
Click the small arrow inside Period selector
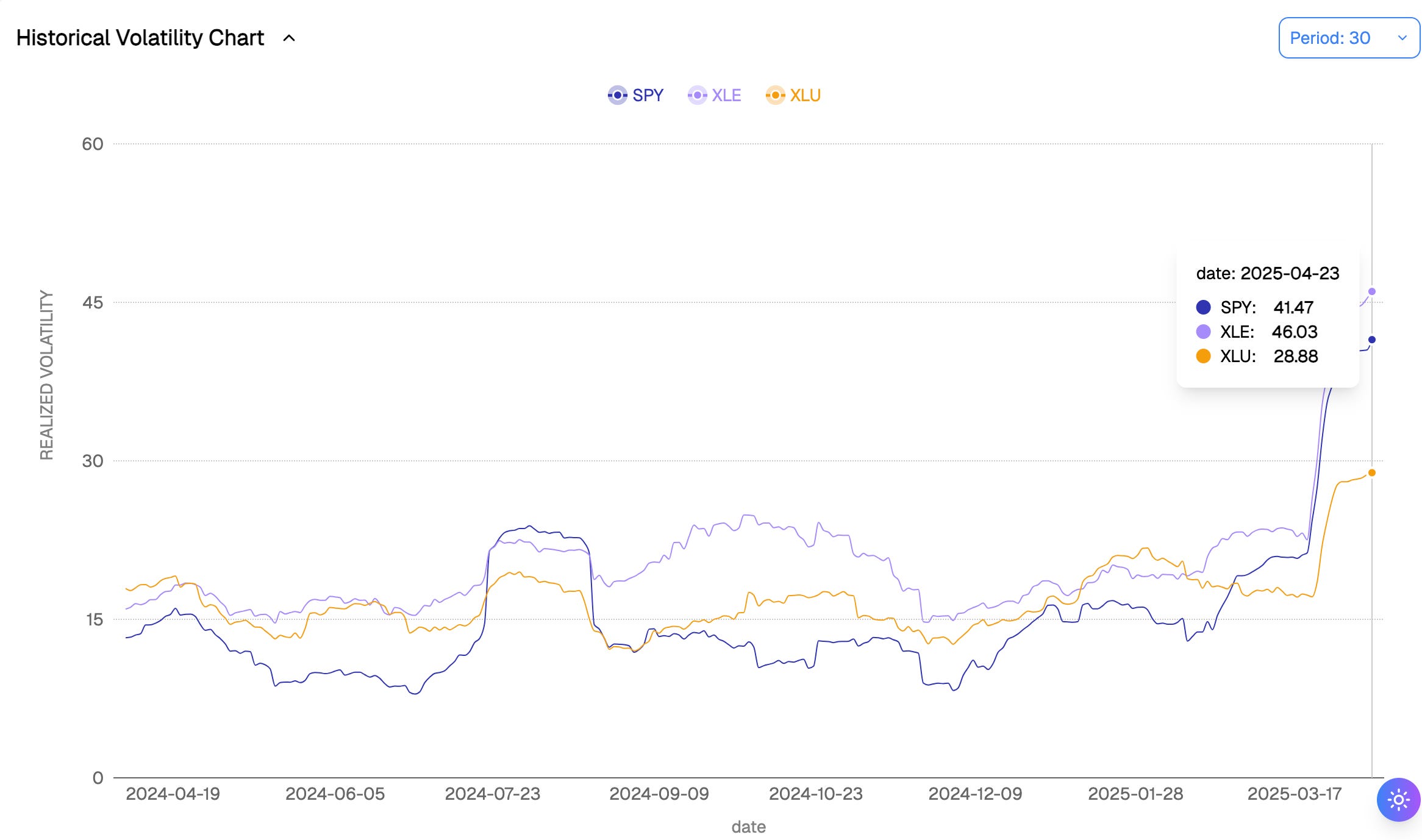click(1402, 38)
